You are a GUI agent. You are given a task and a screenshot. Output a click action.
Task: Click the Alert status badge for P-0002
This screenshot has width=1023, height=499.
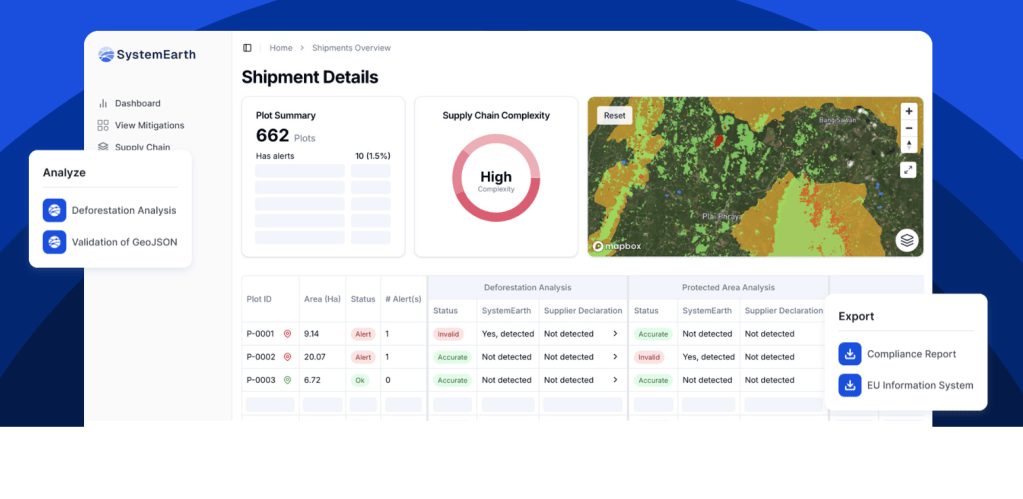pos(363,357)
